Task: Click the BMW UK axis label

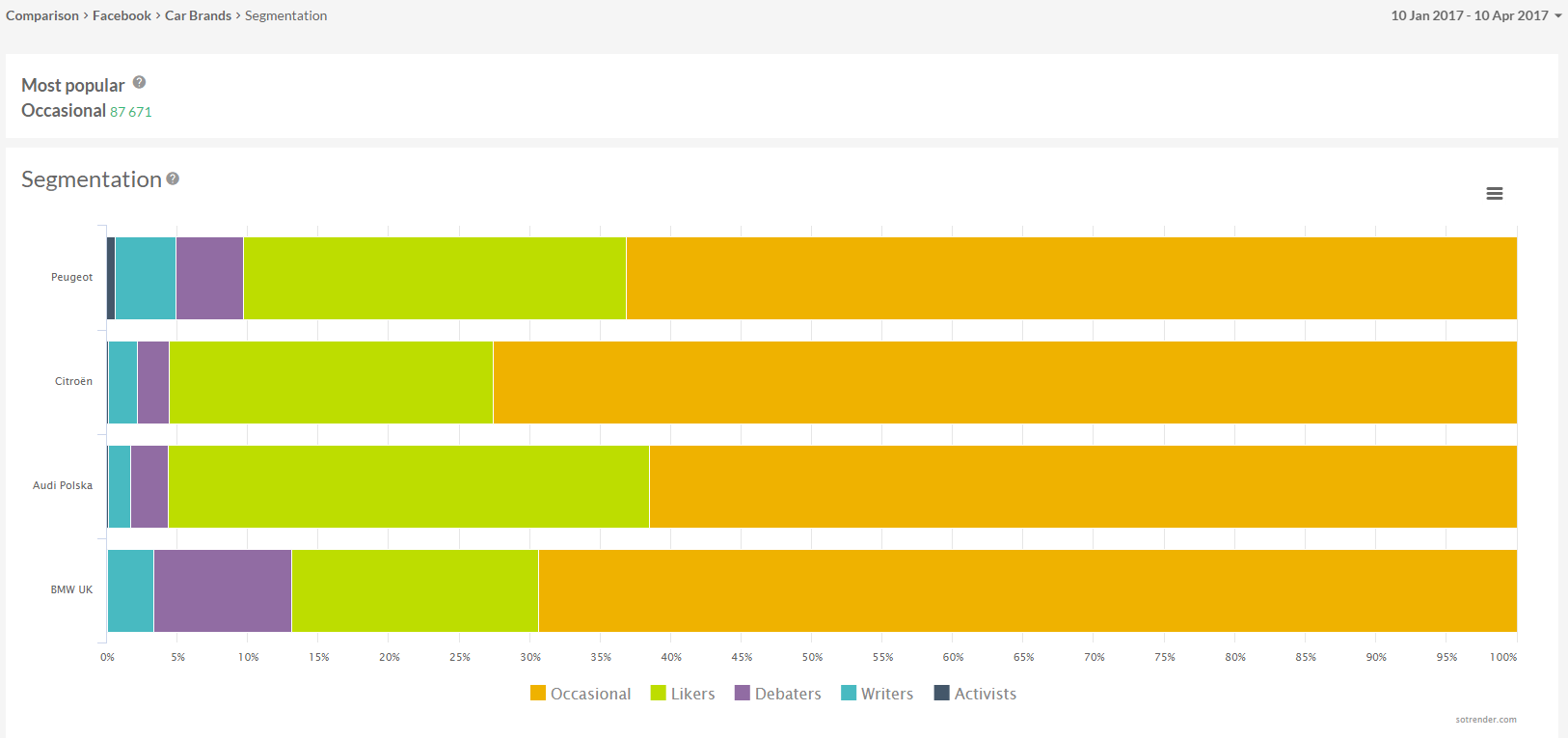Action: pos(71,590)
